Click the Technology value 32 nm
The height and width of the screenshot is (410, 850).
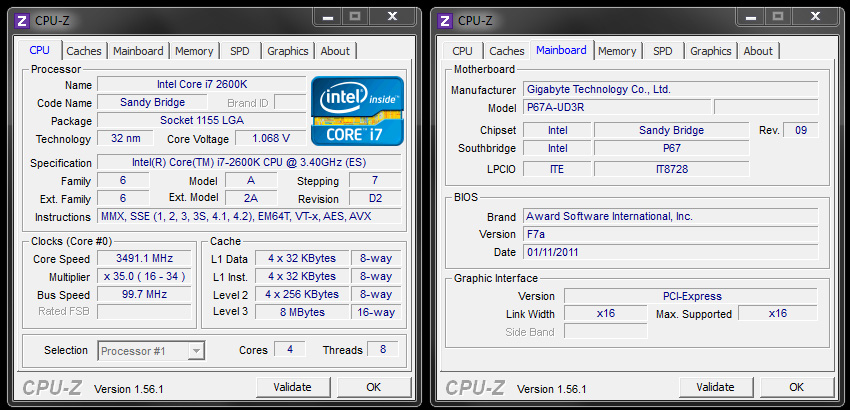(125, 138)
